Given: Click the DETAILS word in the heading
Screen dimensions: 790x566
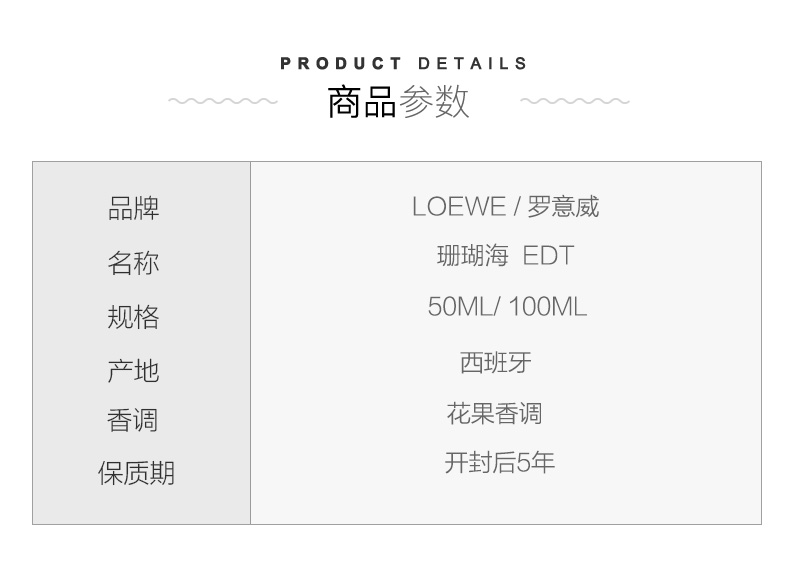Looking at the screenshot, I should point(472,64).
